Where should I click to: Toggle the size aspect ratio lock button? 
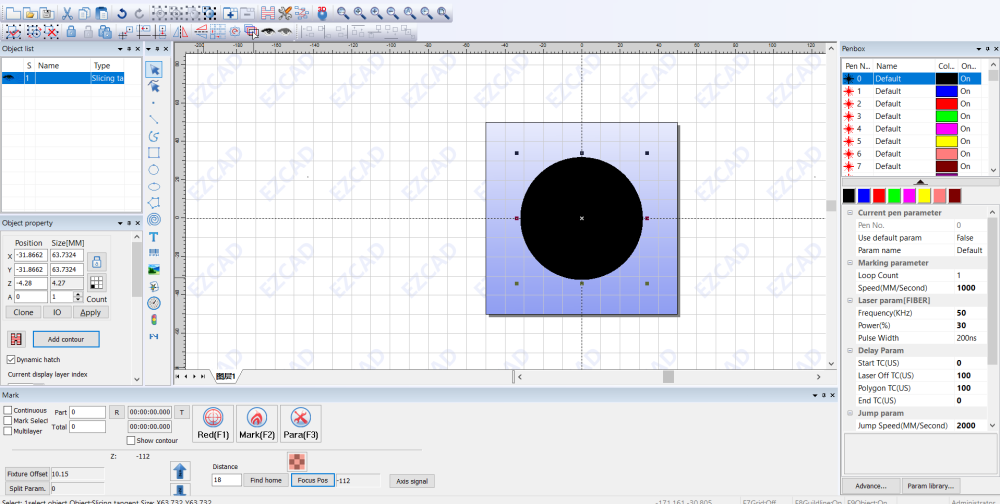pyautogui.click(x=97, y=262)
